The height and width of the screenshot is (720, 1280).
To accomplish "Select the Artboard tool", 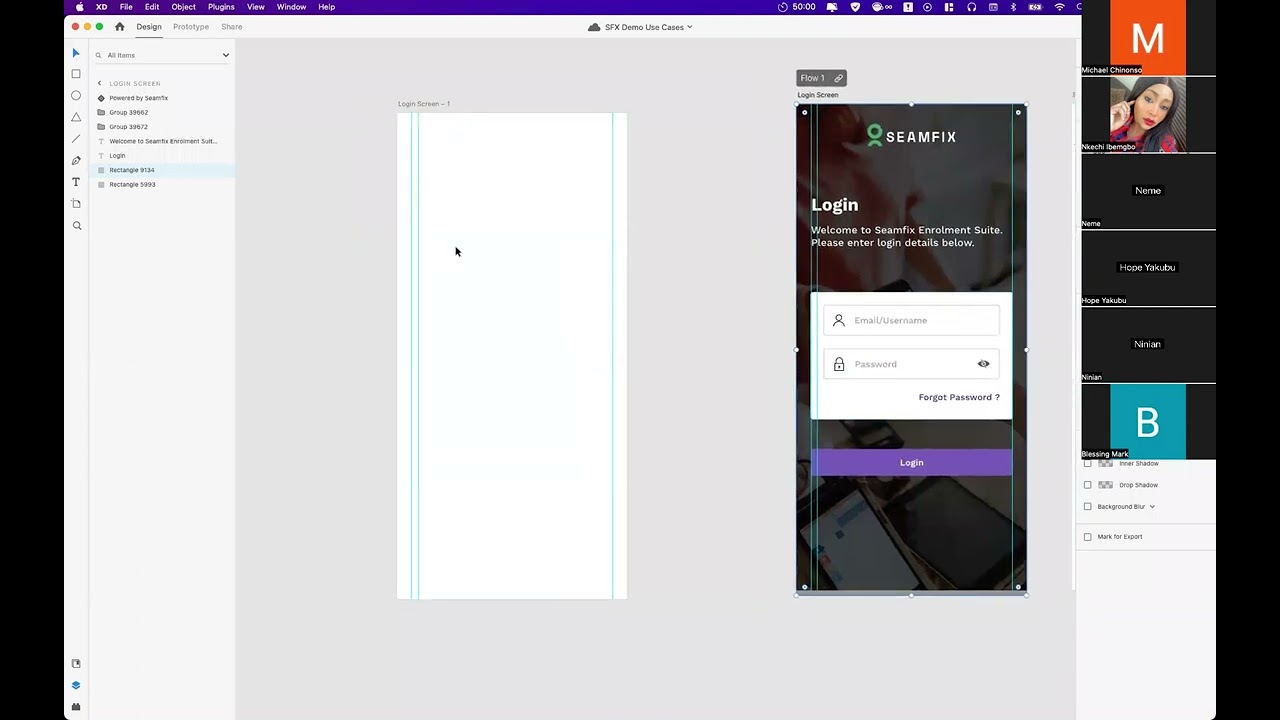I will (76, 204).
